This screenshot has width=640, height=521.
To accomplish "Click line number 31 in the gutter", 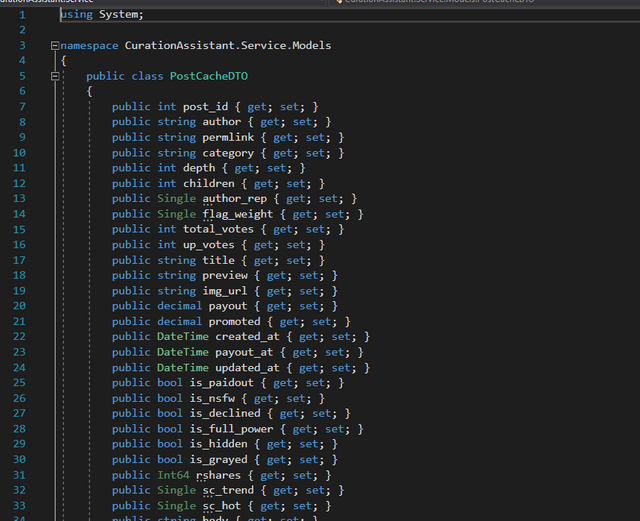I will [19, 476].
